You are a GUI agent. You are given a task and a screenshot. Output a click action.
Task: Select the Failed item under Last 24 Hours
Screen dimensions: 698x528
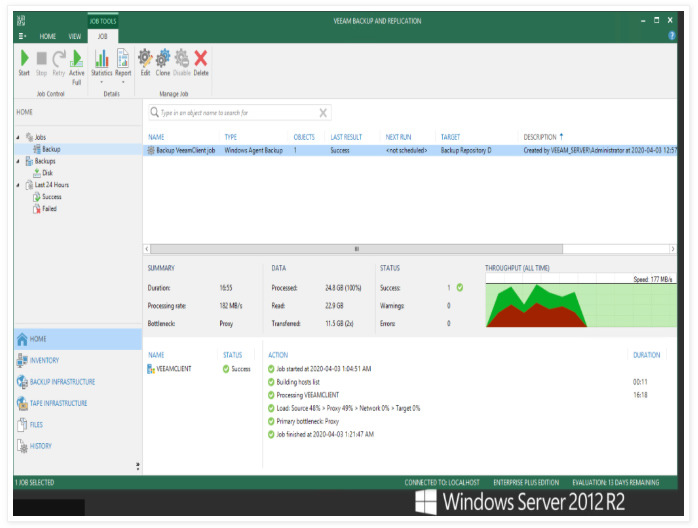[x=49, y=209]
